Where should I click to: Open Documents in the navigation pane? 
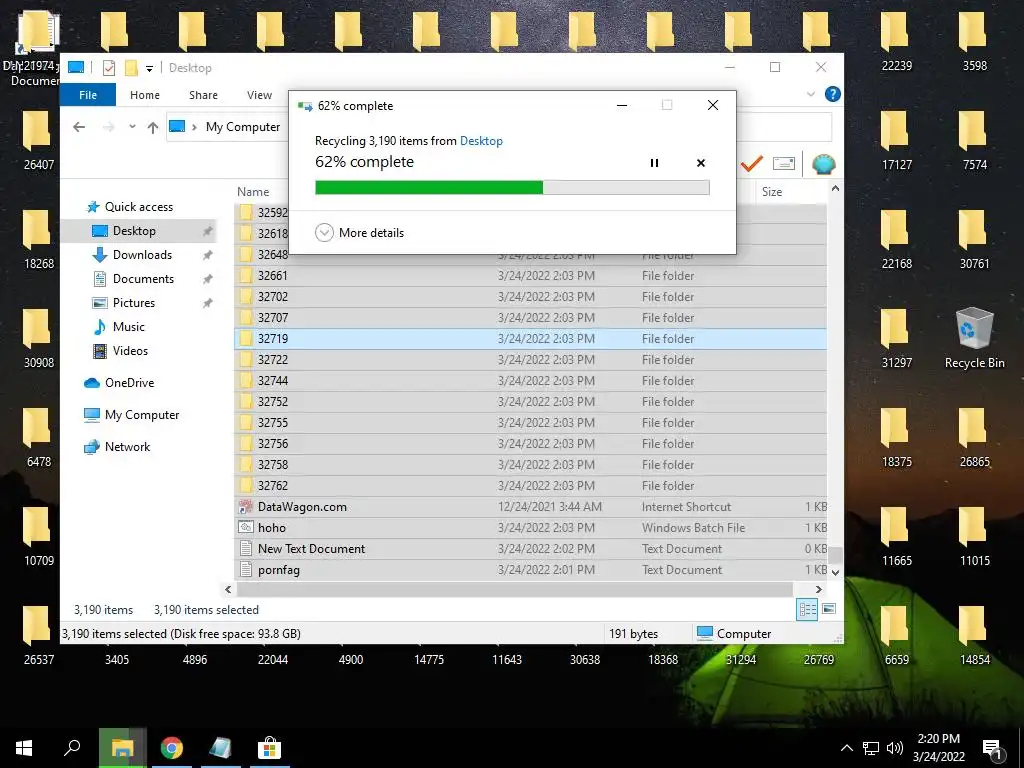[143, 279]
